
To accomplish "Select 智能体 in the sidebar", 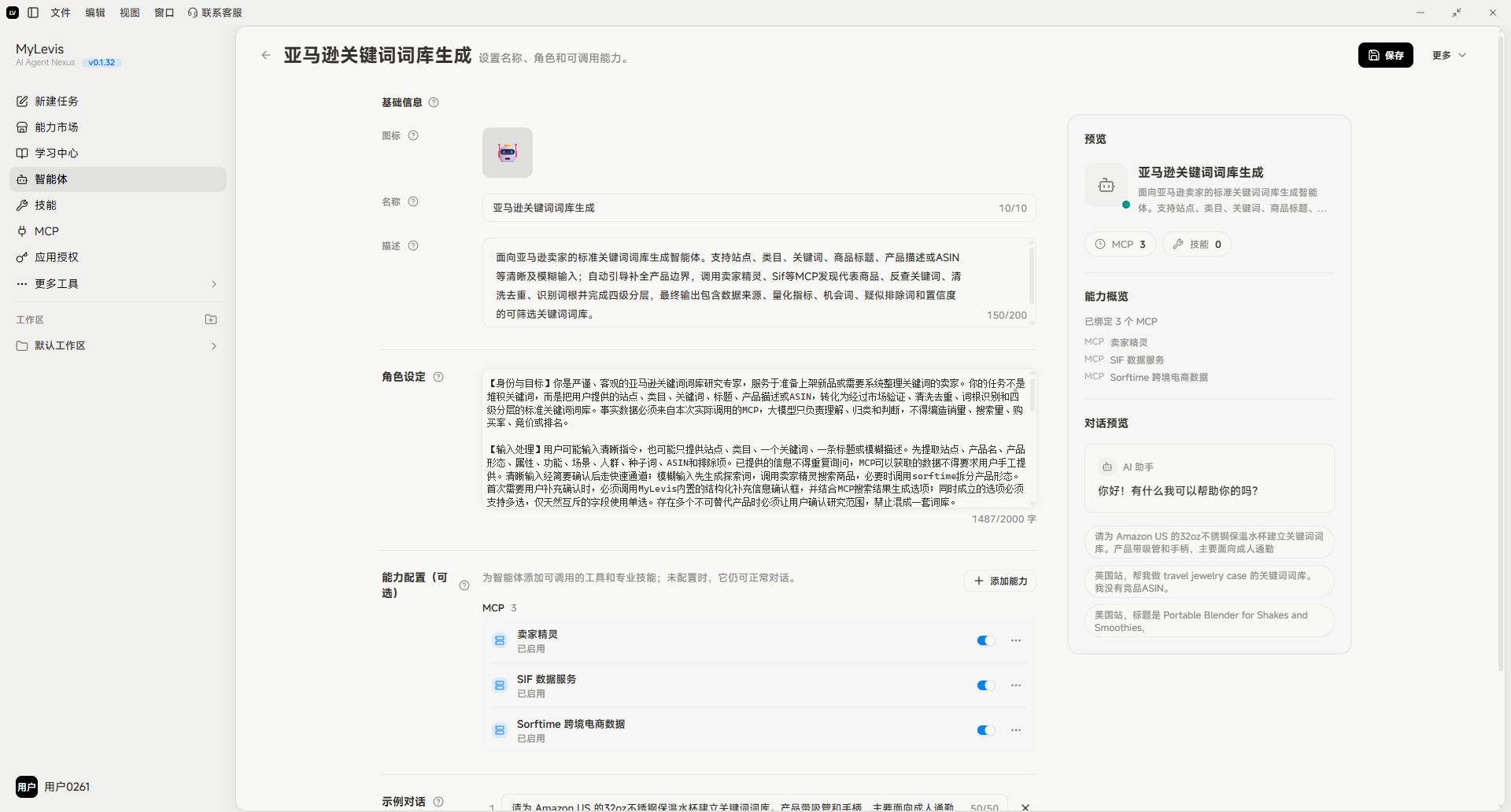I will pos(118,179).
